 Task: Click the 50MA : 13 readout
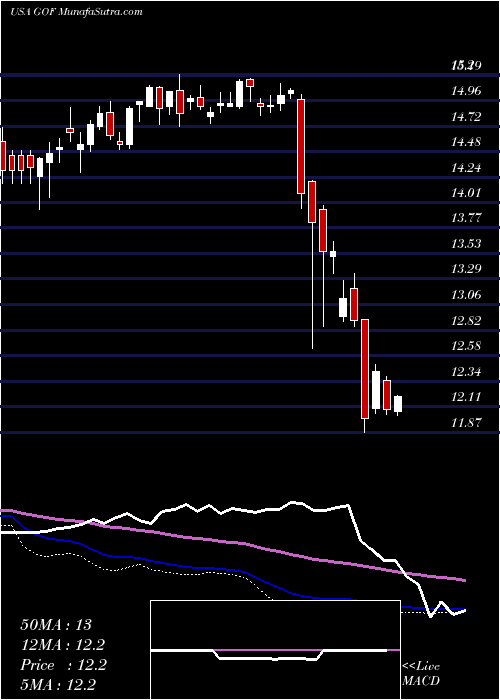point(56,625)
